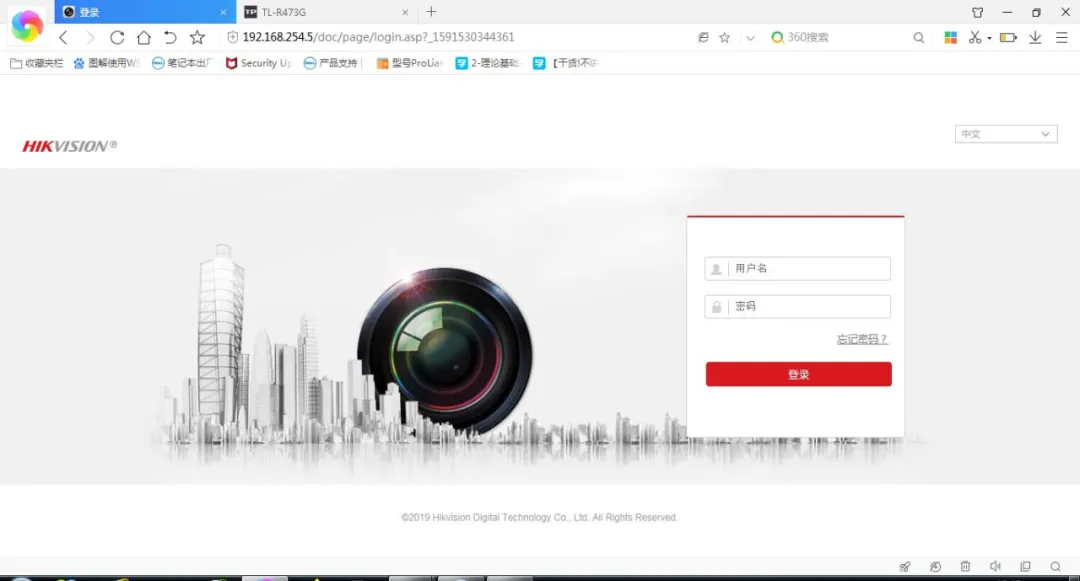1080x581 pixels.
Task: Open the downloads icon
Action: coord(1035,38)
